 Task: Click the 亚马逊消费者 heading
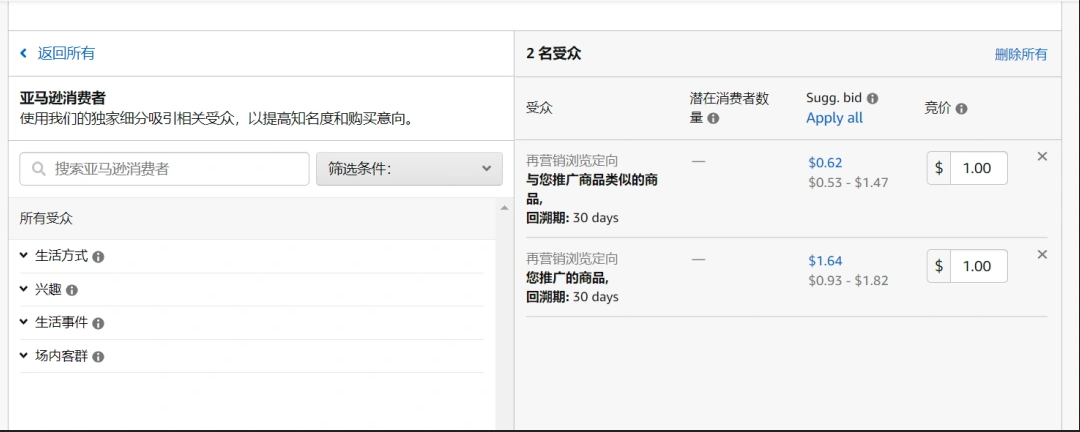pos(62,99)
